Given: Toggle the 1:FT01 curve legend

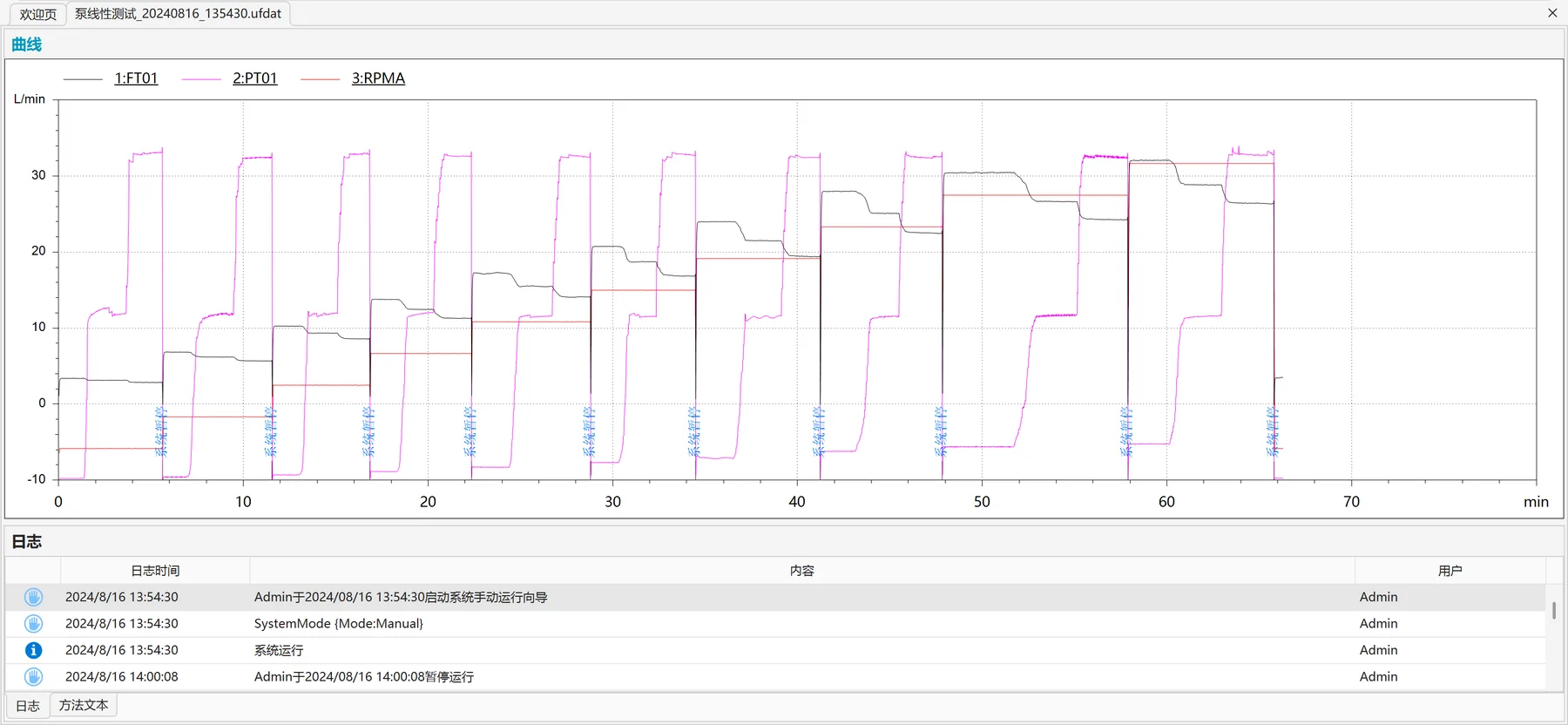Looking at the screenshot, I should click(x=136, y=78).
